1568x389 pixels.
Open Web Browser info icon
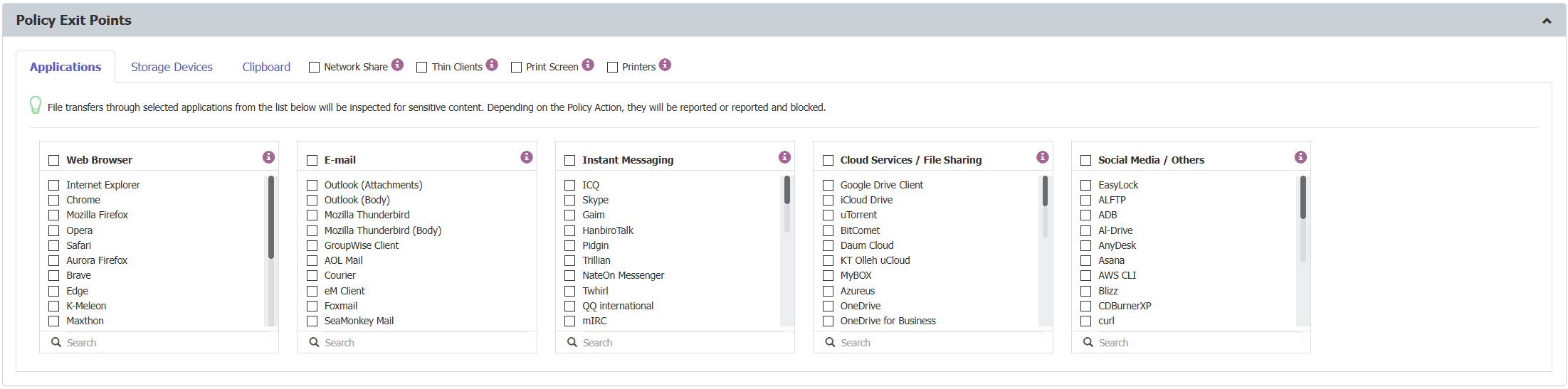(268, 157)
